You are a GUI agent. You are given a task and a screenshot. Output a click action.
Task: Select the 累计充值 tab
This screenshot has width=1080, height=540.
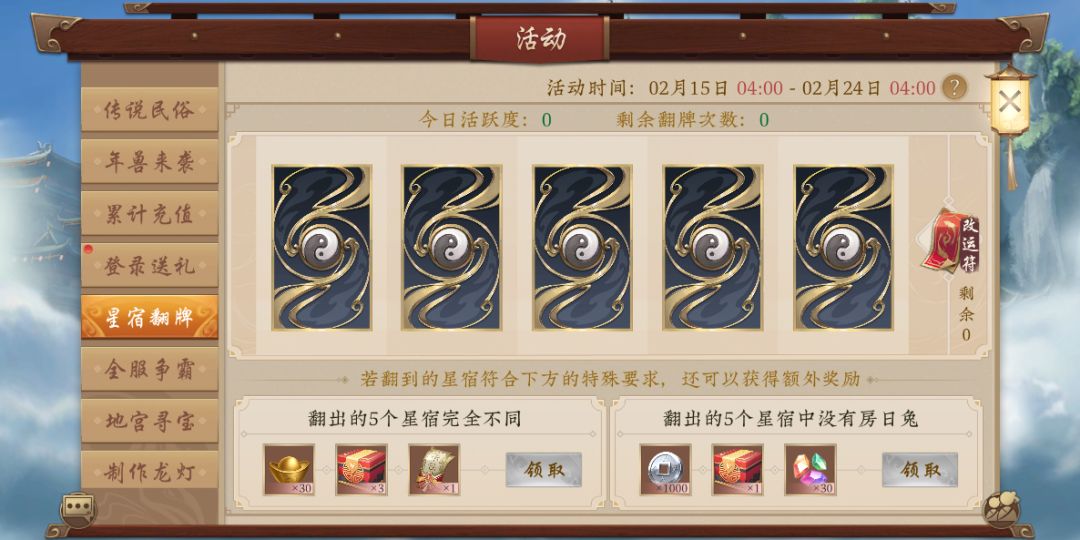tap(149, 214)
